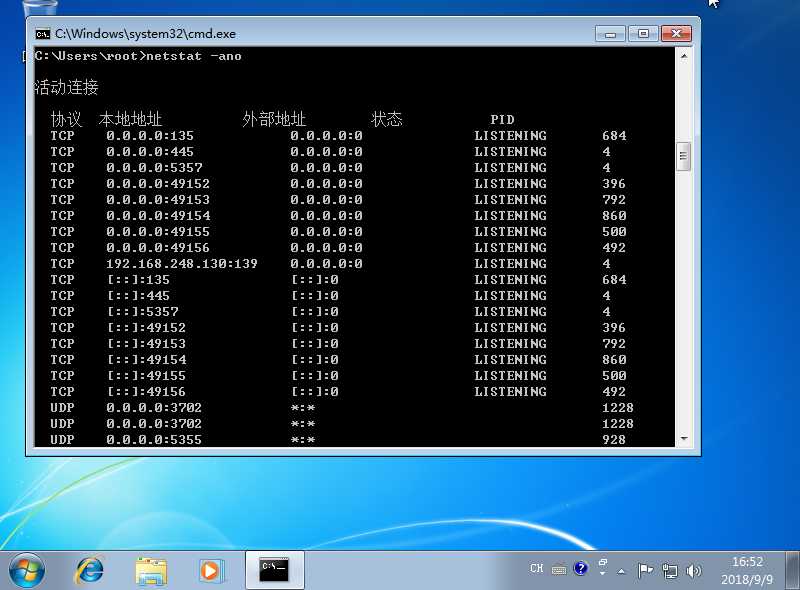Screen dimensions: 800x590
Task: Click the 状态 column header
Action: click(387, 119)
